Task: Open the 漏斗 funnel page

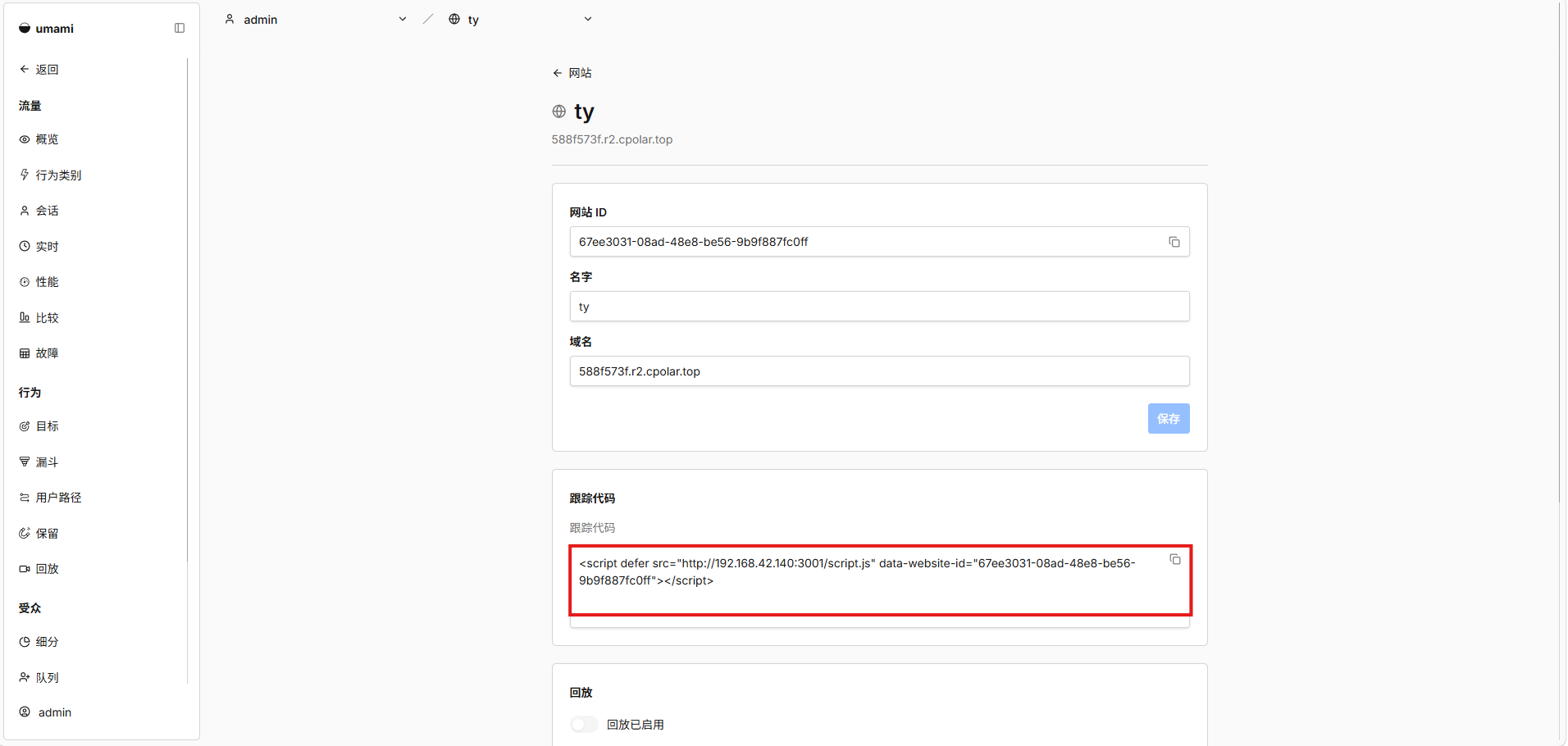Action: 39,462
